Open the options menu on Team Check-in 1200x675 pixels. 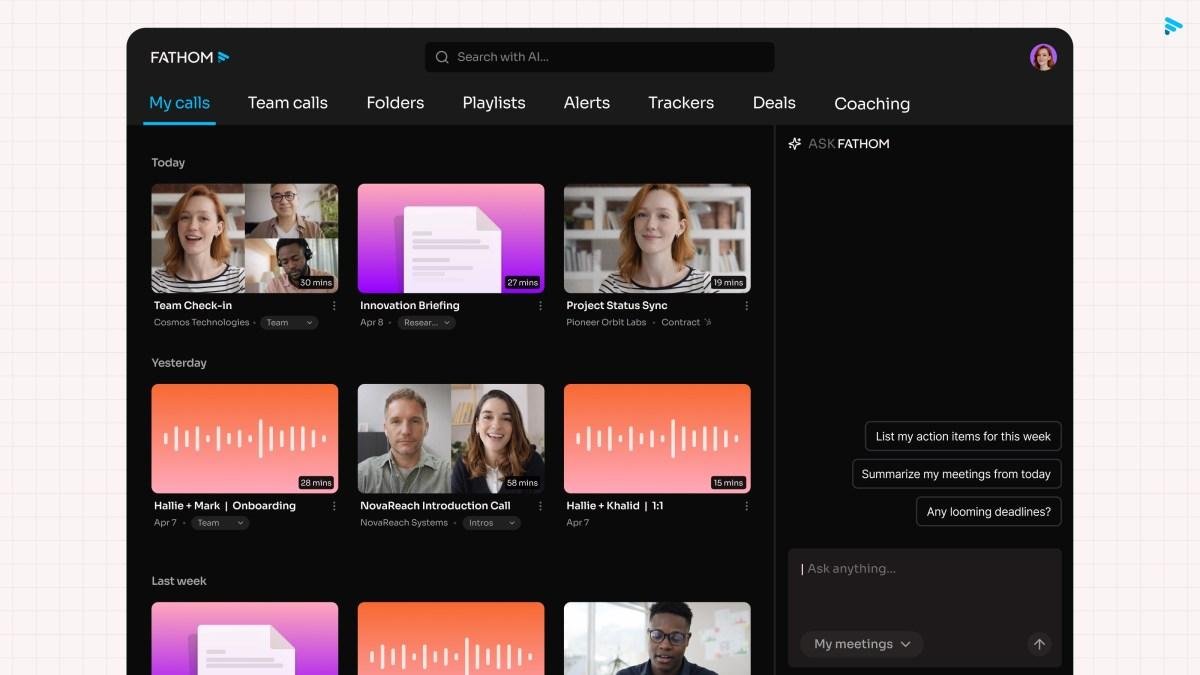(x=335, y=306)
